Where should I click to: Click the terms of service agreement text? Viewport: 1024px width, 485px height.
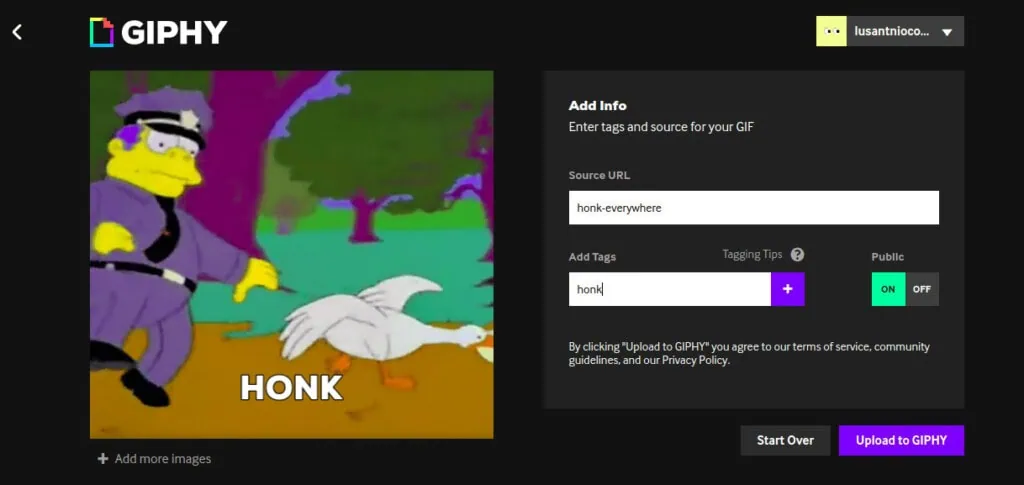(x=749, y=353)
